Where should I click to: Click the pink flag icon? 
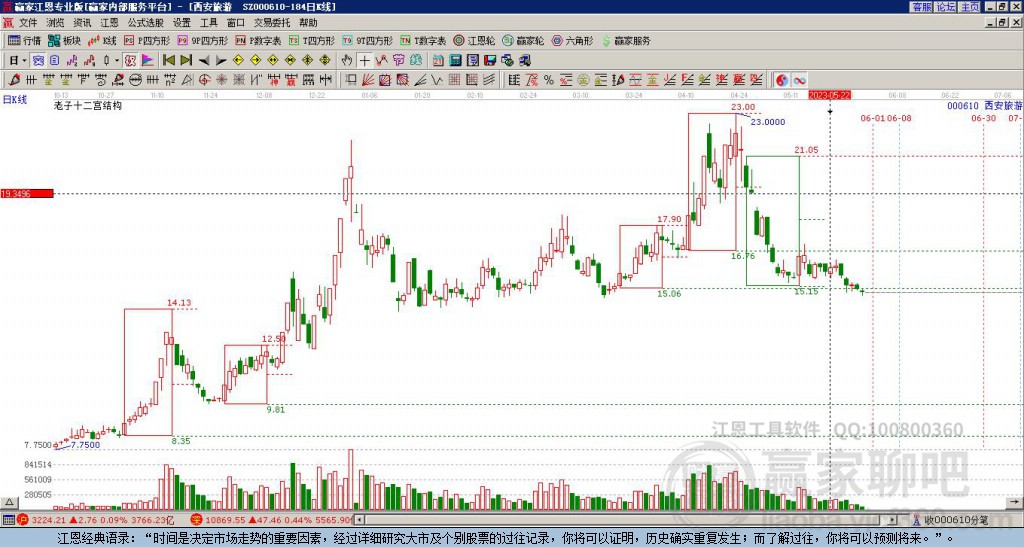pos(148,60)
